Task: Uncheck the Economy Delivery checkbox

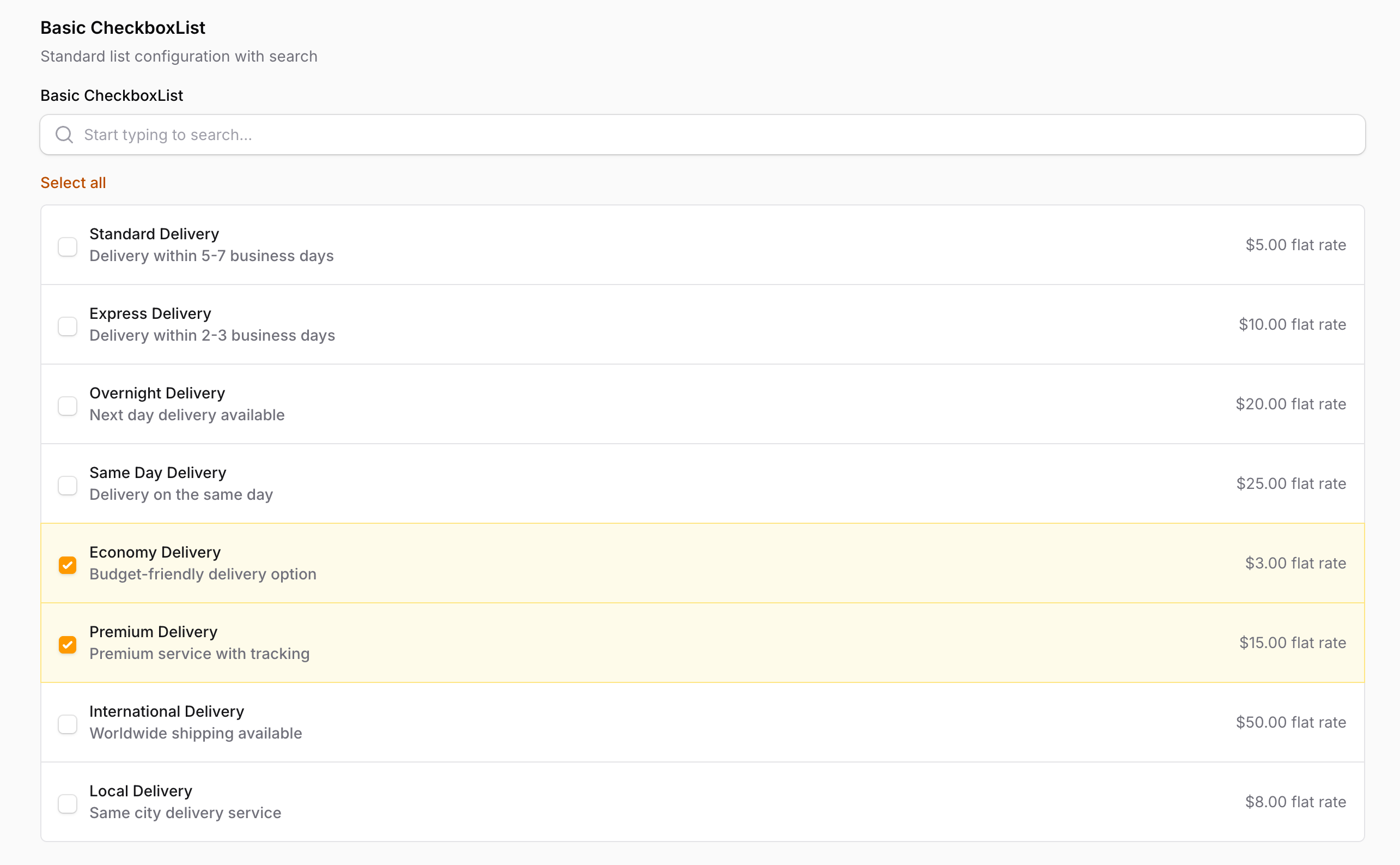Action: tap(68, 565)
